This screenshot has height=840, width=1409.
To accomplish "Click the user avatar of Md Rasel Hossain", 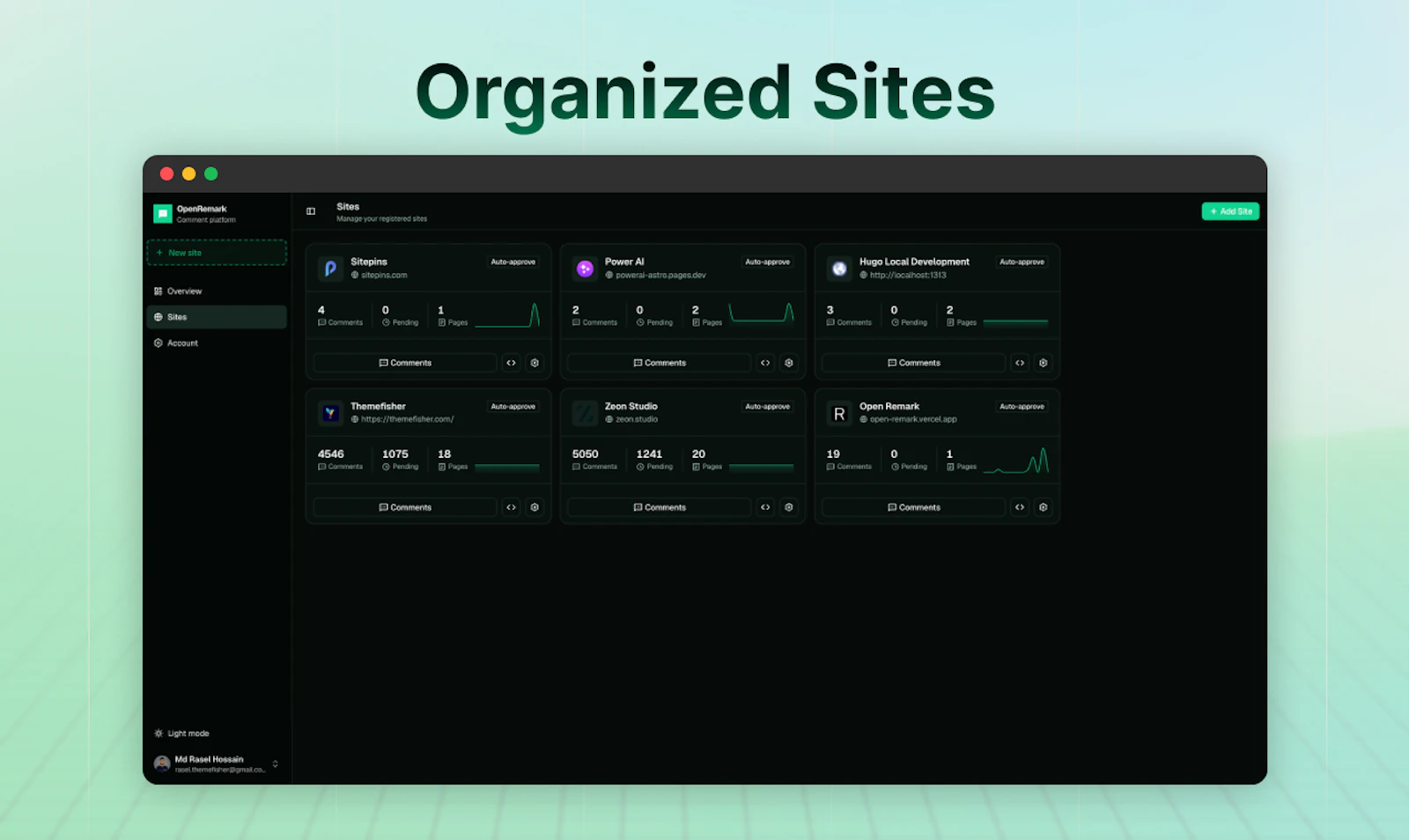I will (162, 763).
